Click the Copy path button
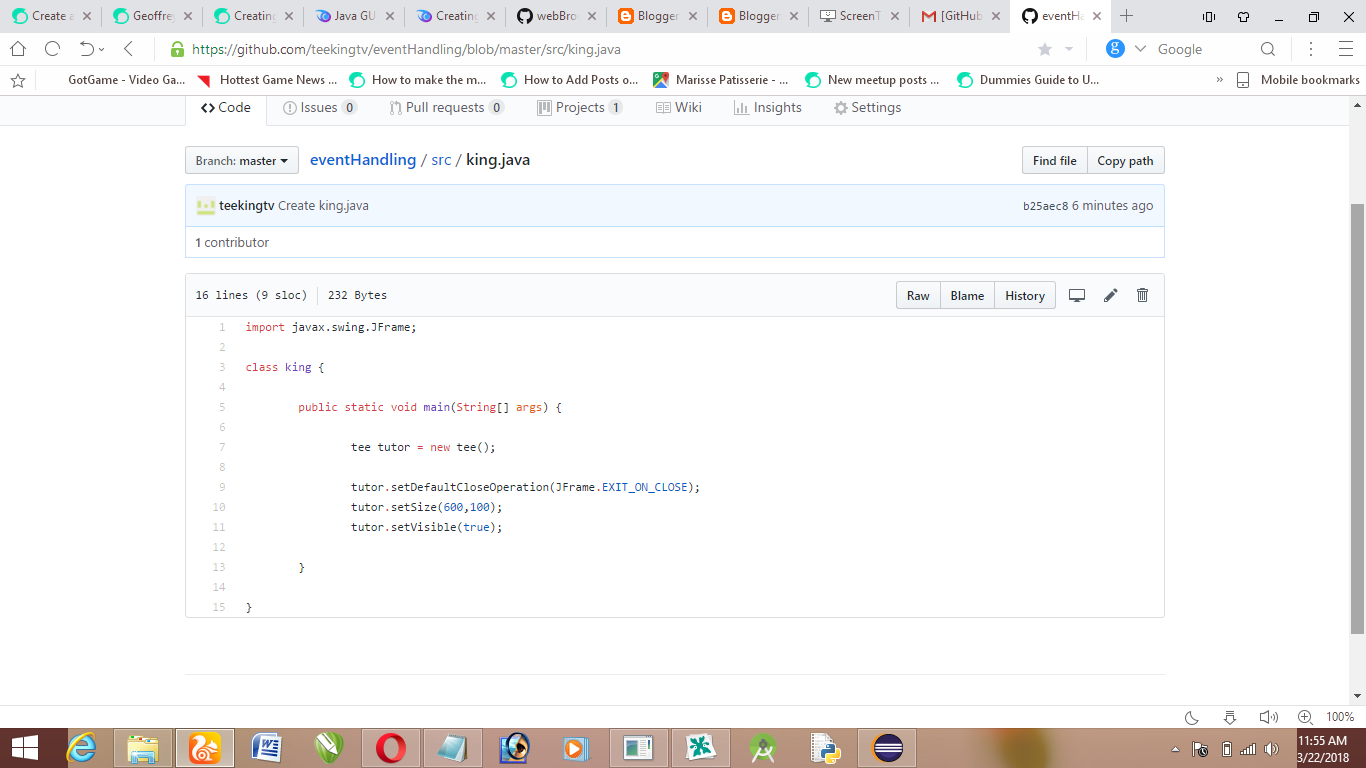This screenshot has width=1366, height=768. point(1126,160)
